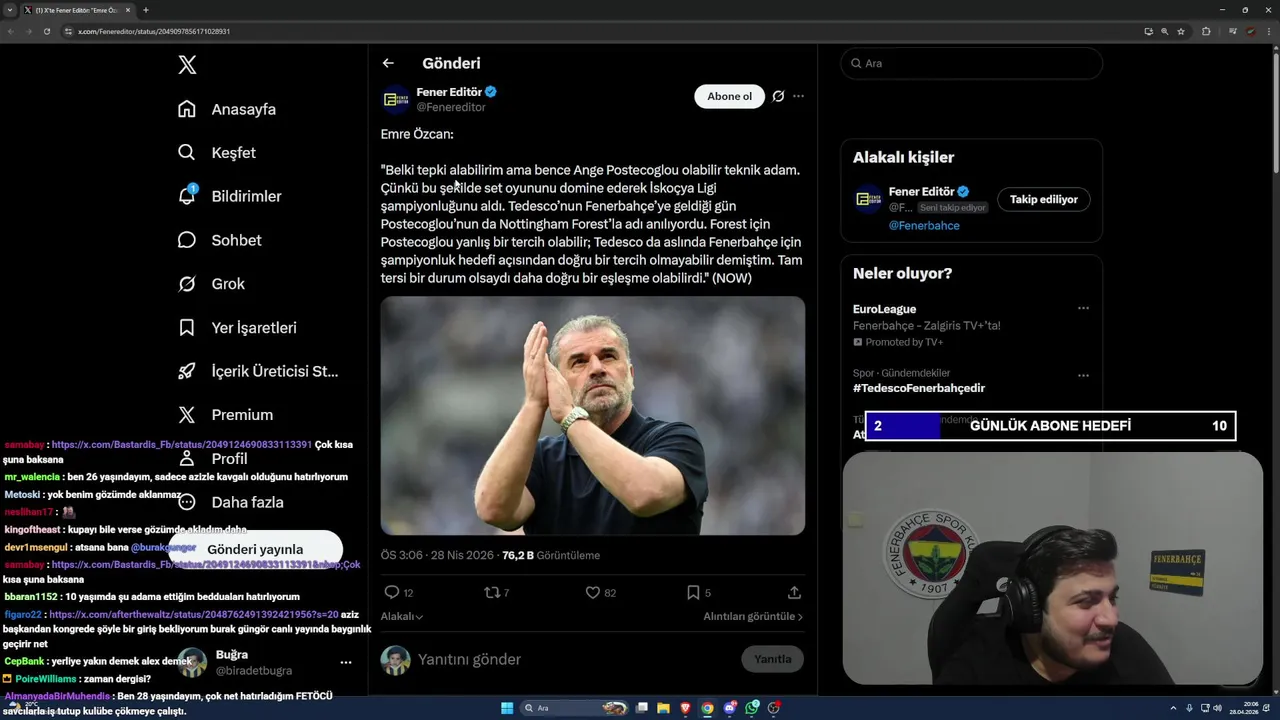Switch to Chrome on taskbar
1280x720 pixels.
pos(708,708)
